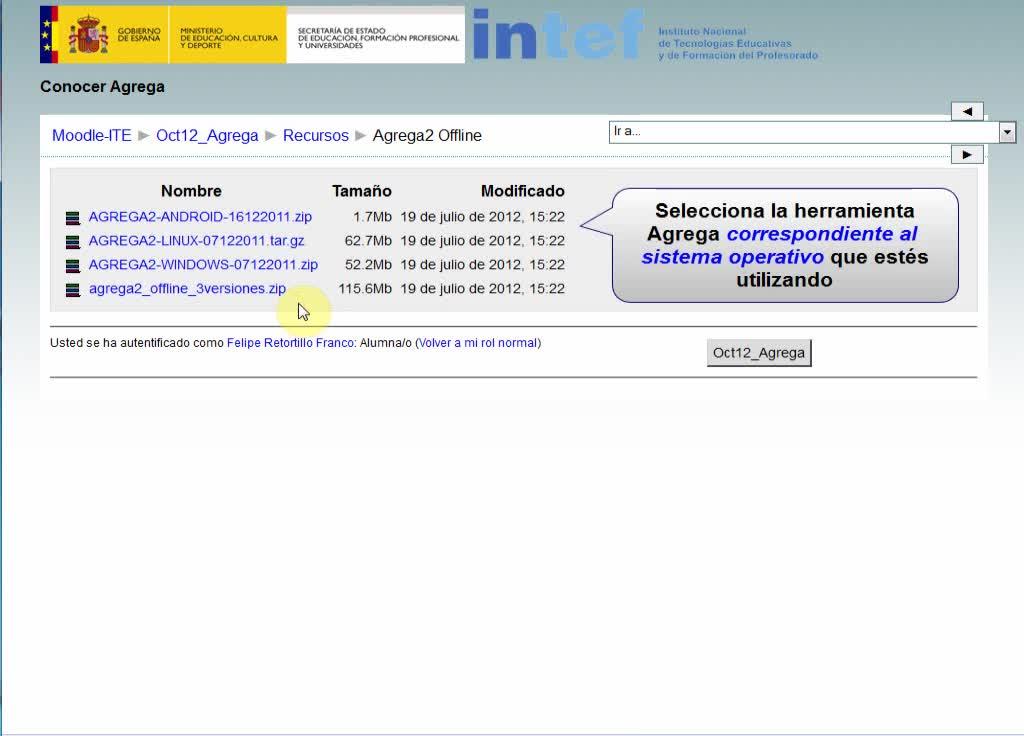
Task: Click the 115.6Mb size value
Action: point(365,289)
